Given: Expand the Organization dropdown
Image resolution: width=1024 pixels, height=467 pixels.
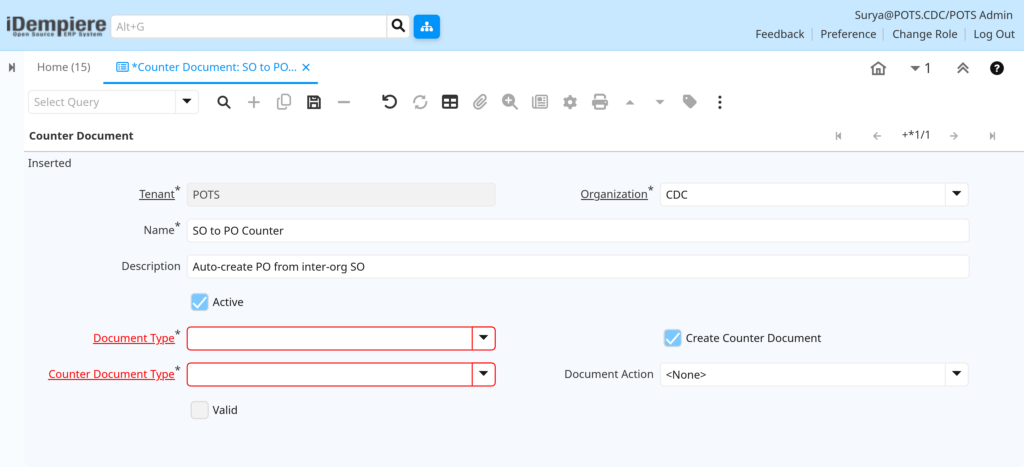Looking at the screenshot, I should coord(957,195).
